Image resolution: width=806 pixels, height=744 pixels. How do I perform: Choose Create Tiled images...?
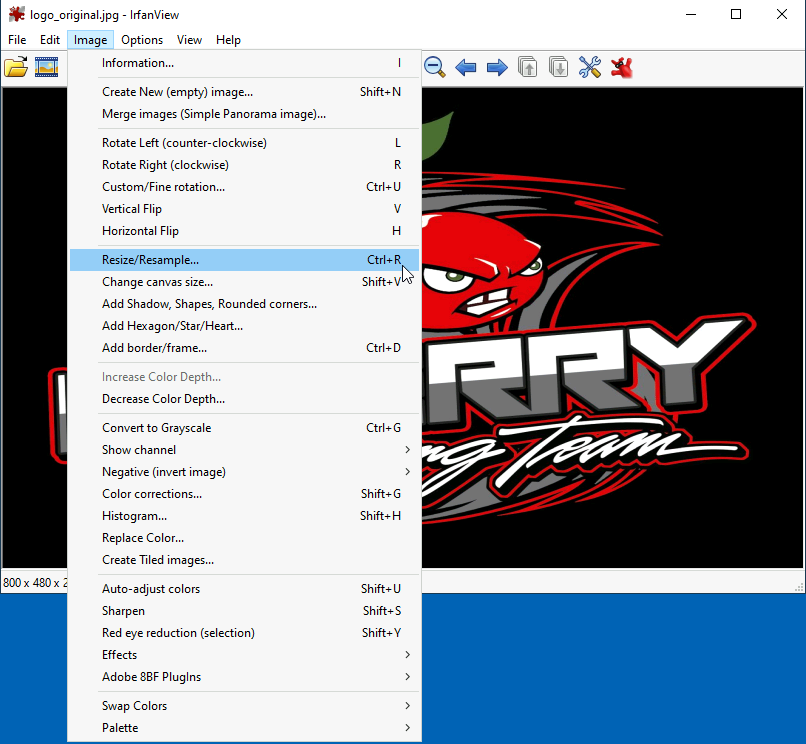(x=244, y=560)
